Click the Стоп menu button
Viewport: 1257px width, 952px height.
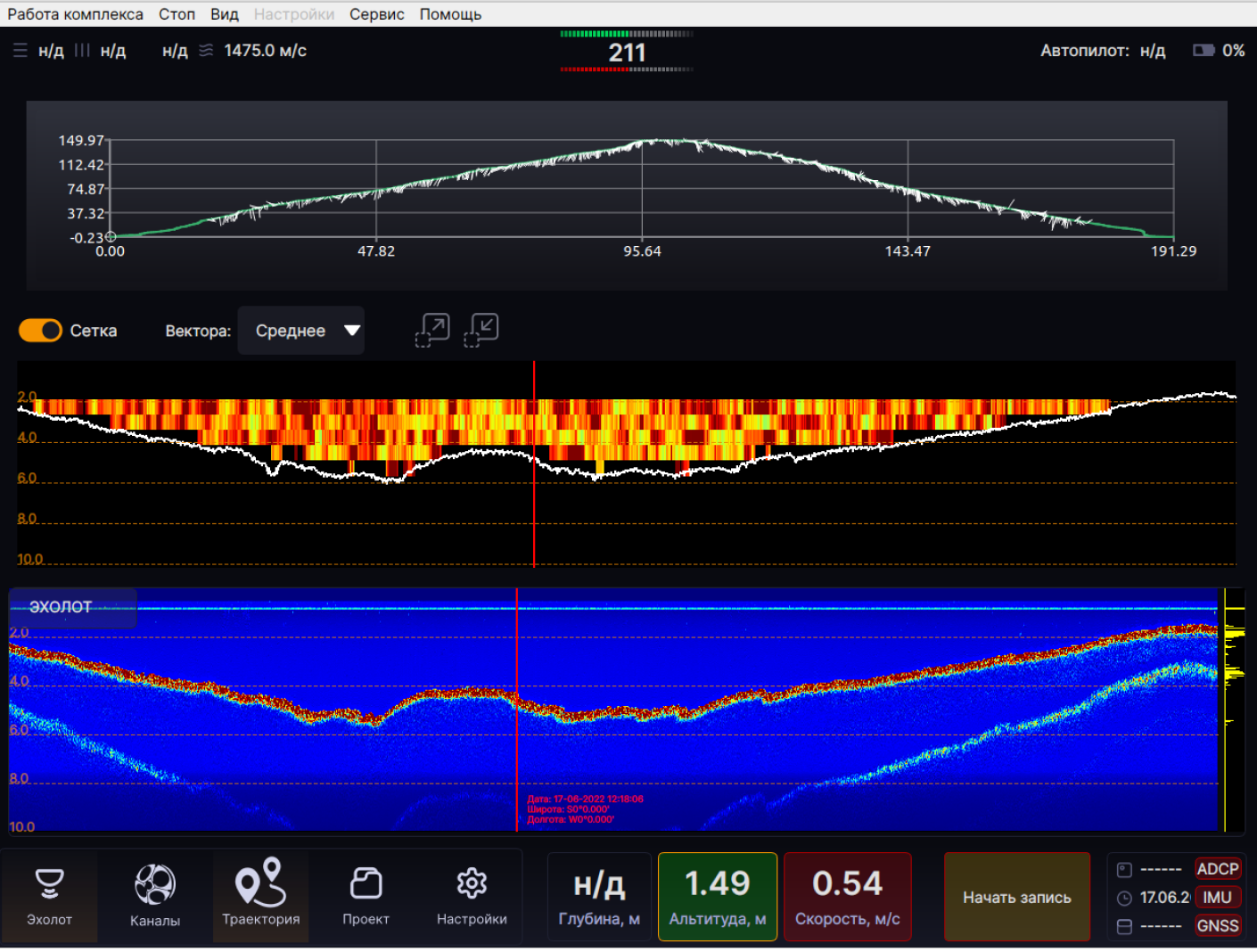pyautogui.click(x=177, y=14)
